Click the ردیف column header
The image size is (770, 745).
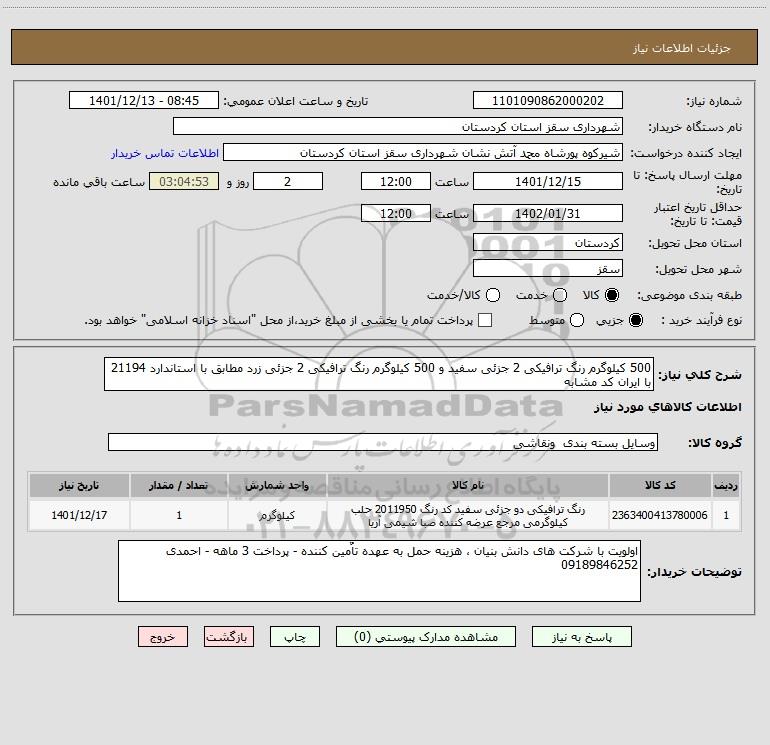pos(726,486)
